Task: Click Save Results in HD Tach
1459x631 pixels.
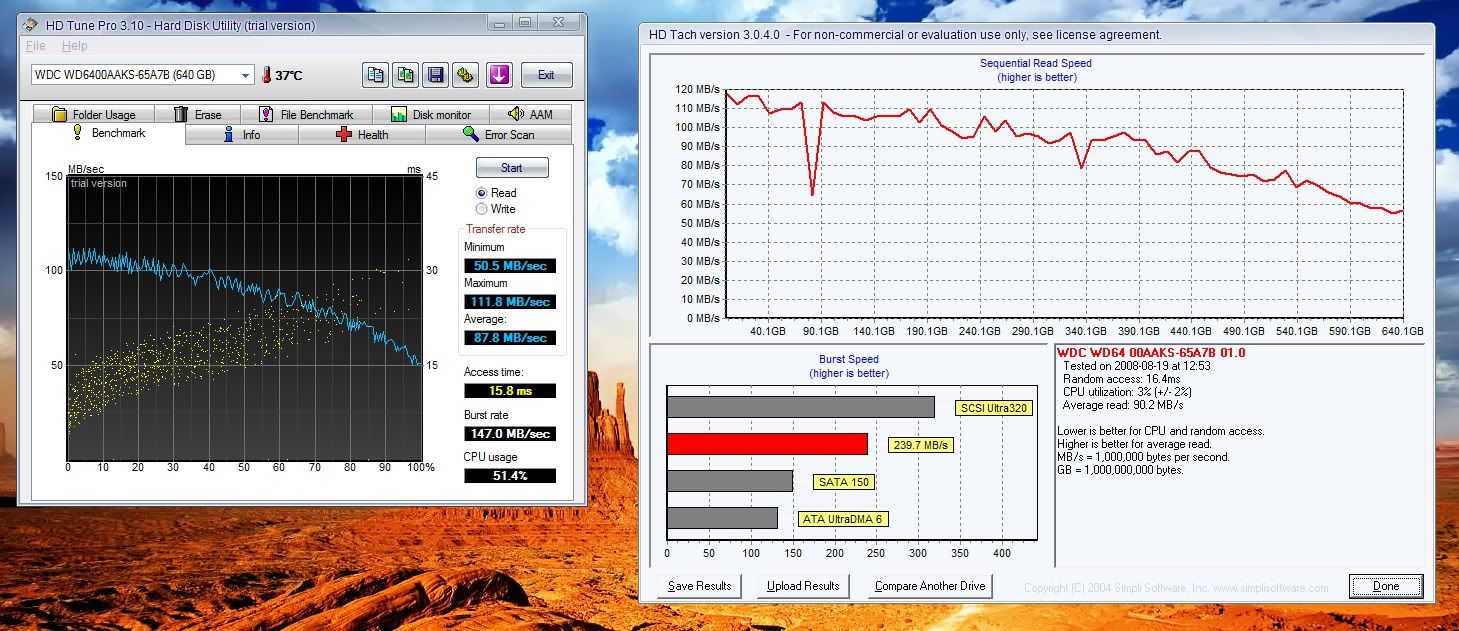Action: (700, 586)
